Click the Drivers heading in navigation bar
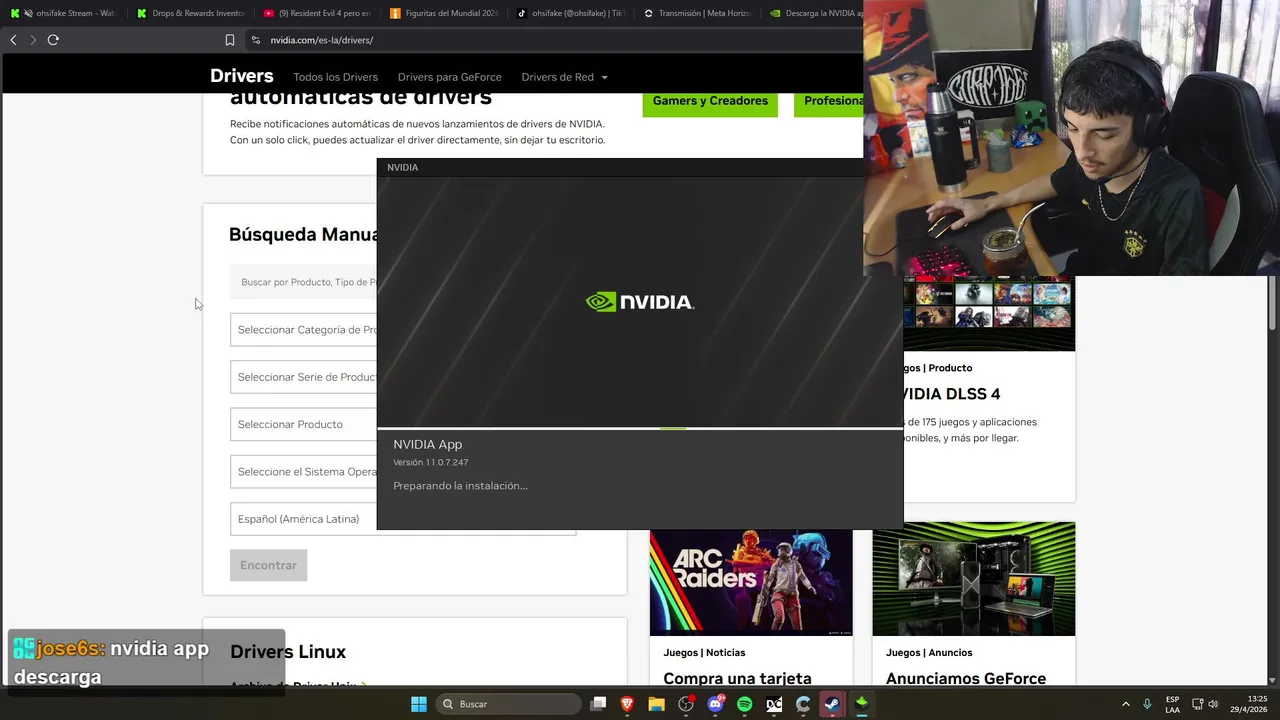 coord(241,76)
